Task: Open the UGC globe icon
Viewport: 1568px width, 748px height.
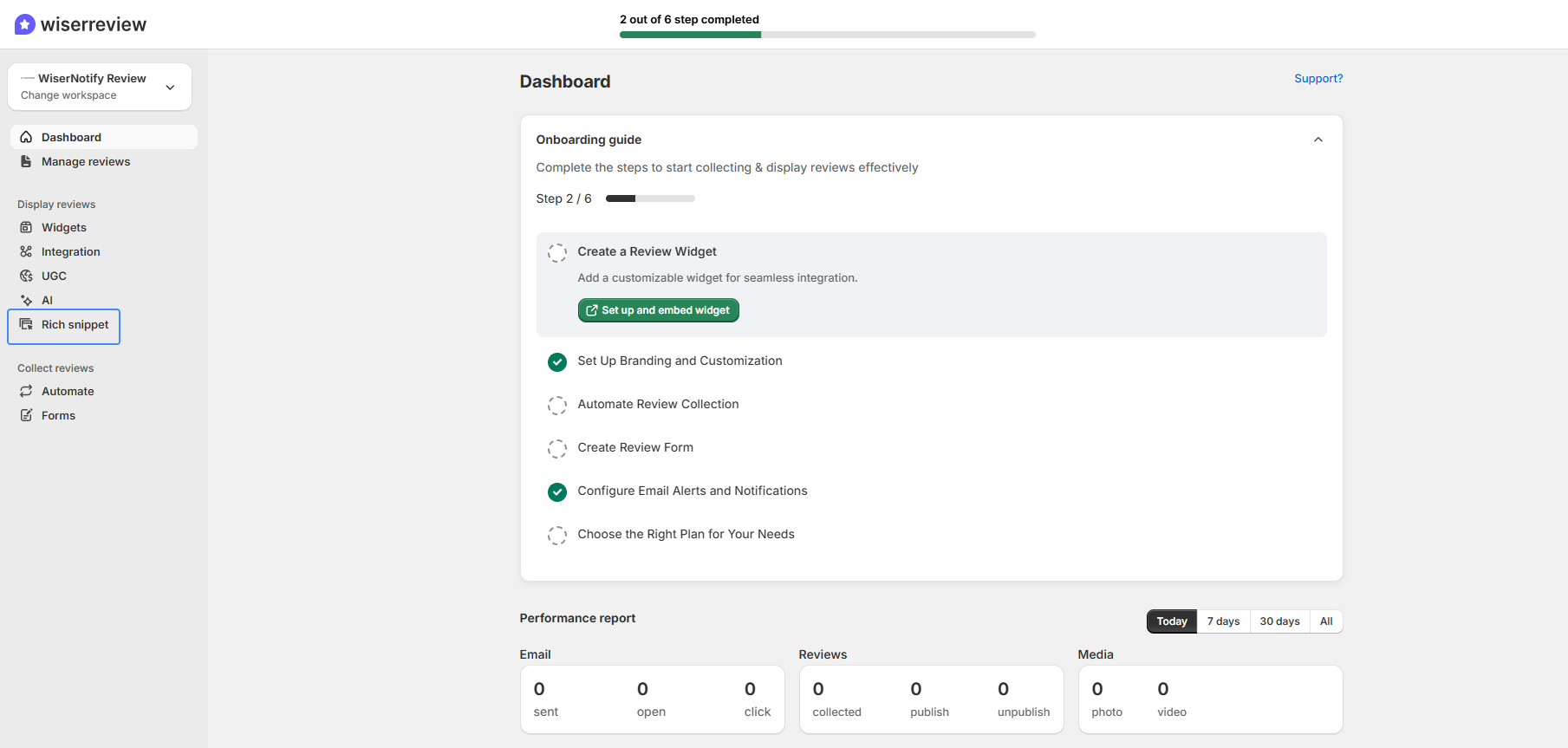Action: (x=26, y=276)
